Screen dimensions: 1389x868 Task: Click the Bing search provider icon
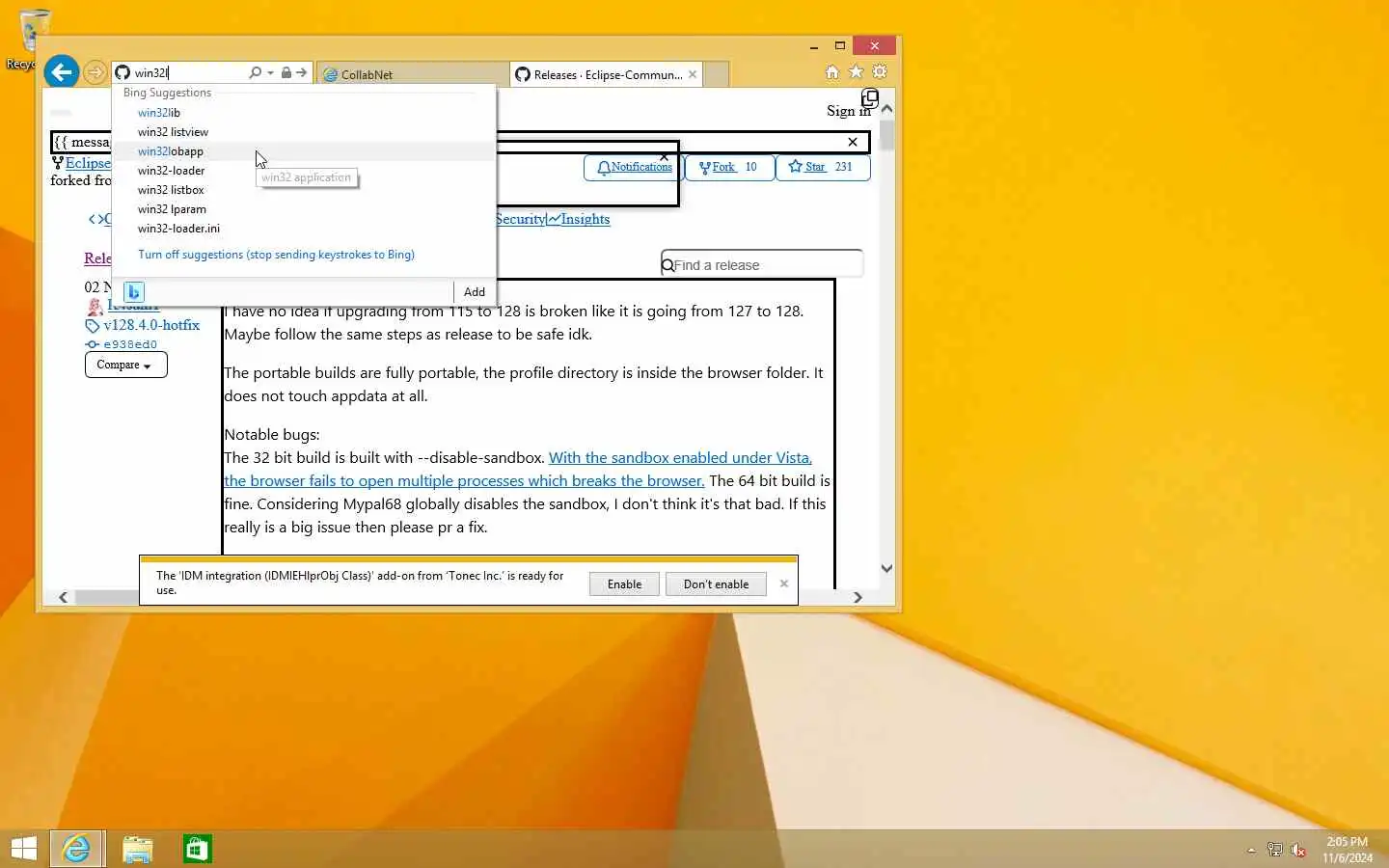[x=134, y=291]
